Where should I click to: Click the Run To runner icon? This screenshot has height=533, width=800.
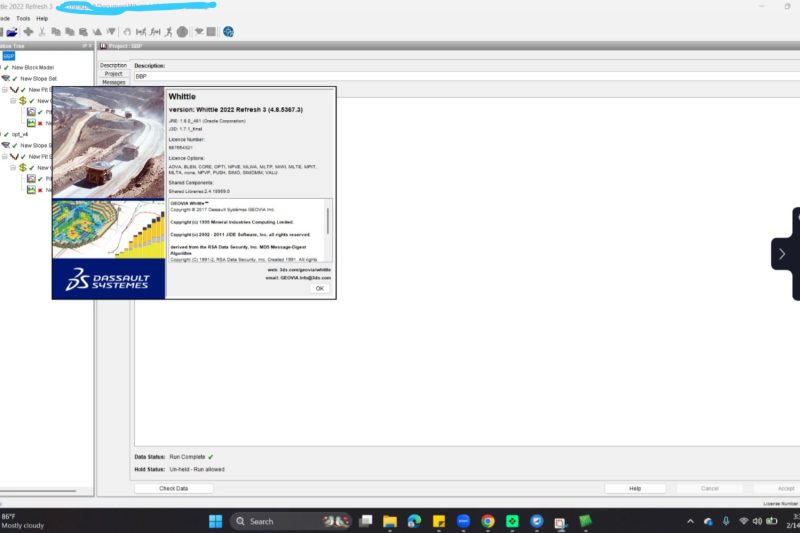tap(141, 32)
